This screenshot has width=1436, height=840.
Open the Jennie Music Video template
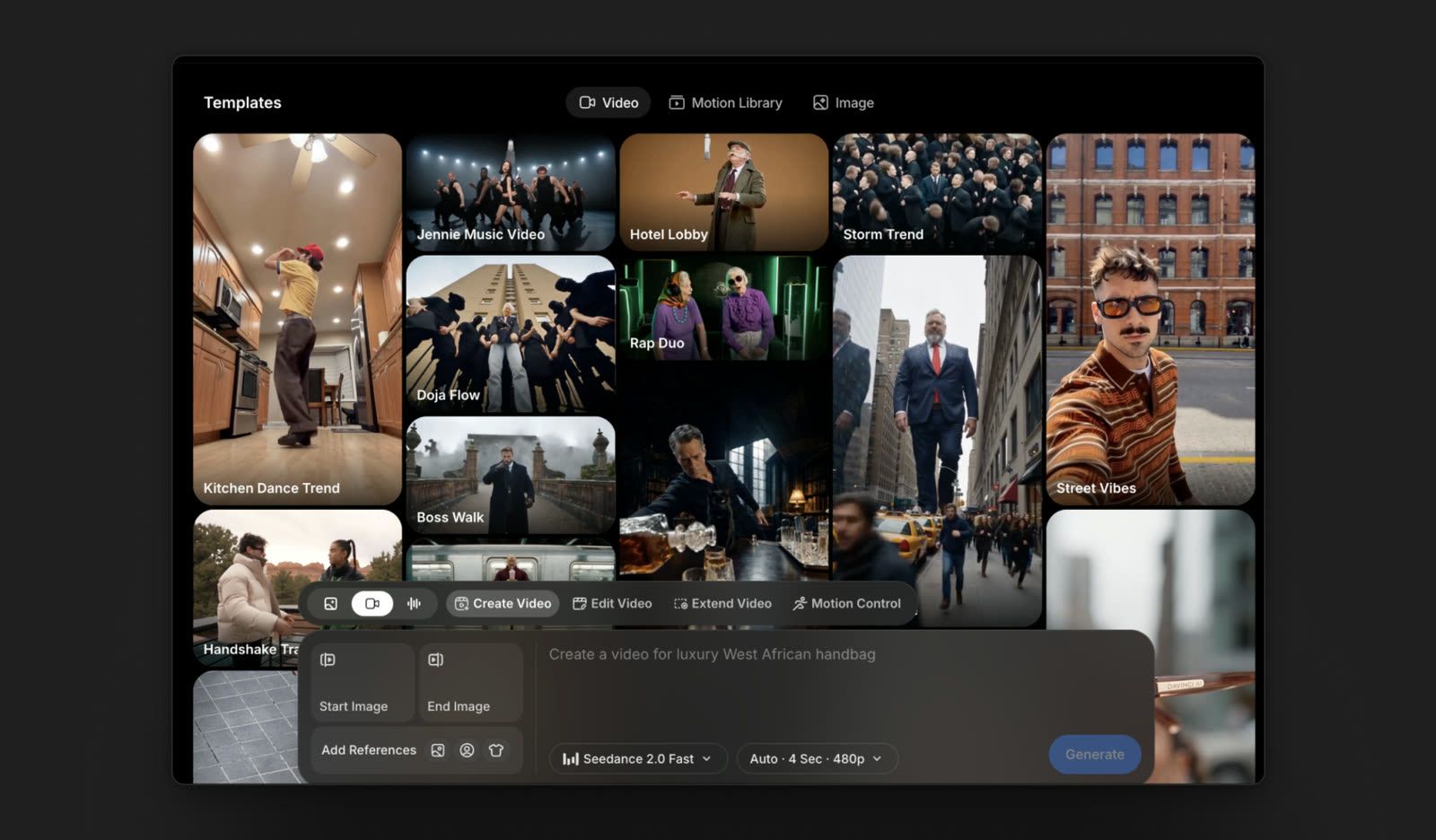[x=511, y=192]
